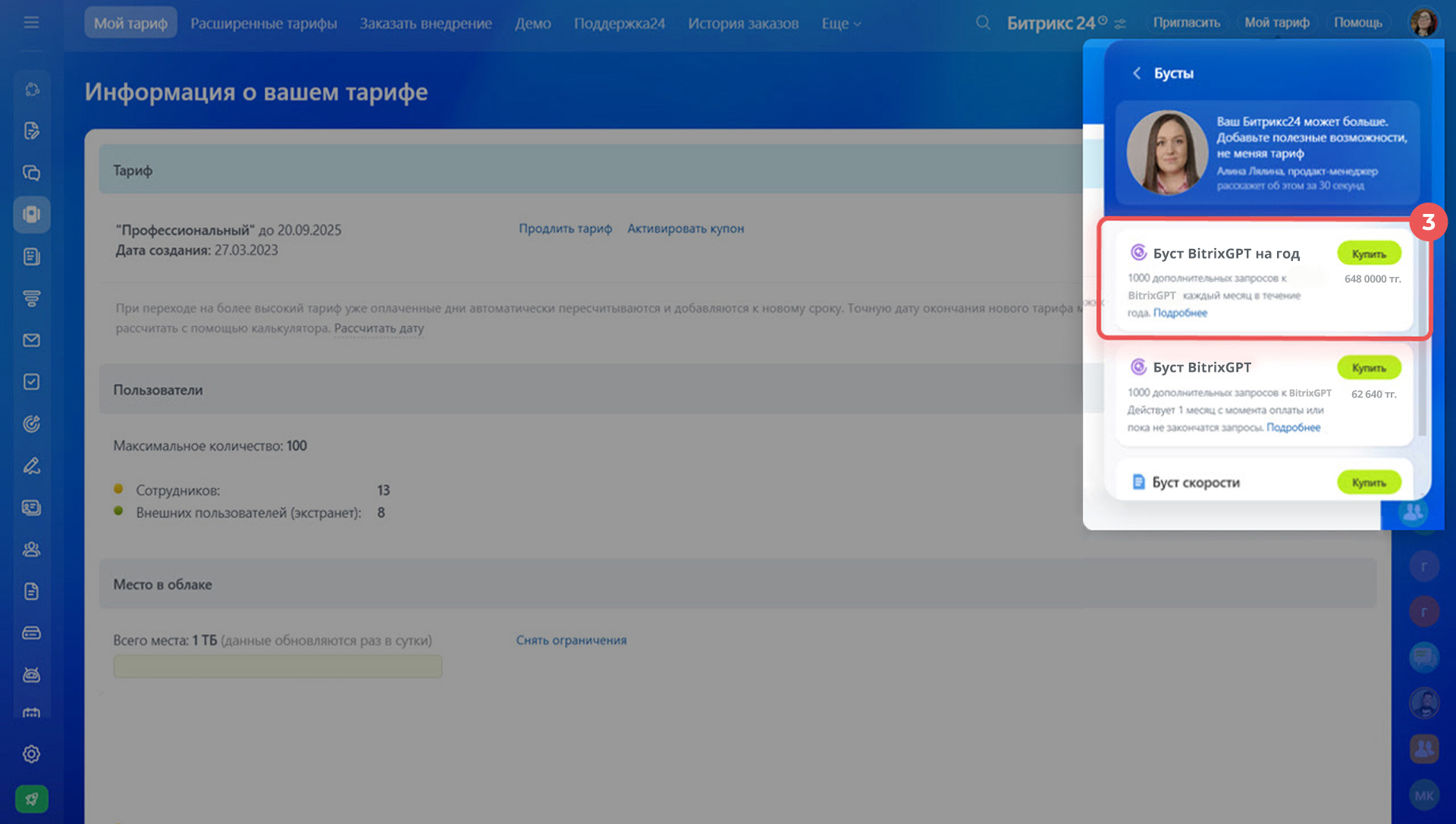Click the search magnifier icon

(983, 23)
